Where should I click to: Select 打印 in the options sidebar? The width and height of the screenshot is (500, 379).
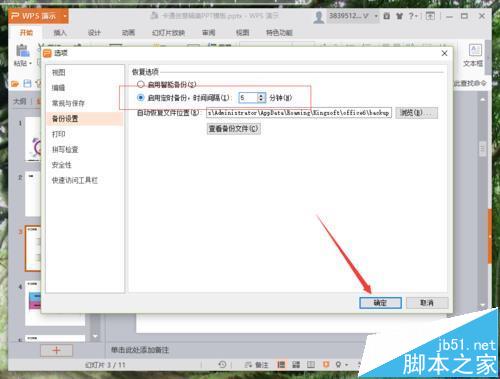(x=59, y=134)
